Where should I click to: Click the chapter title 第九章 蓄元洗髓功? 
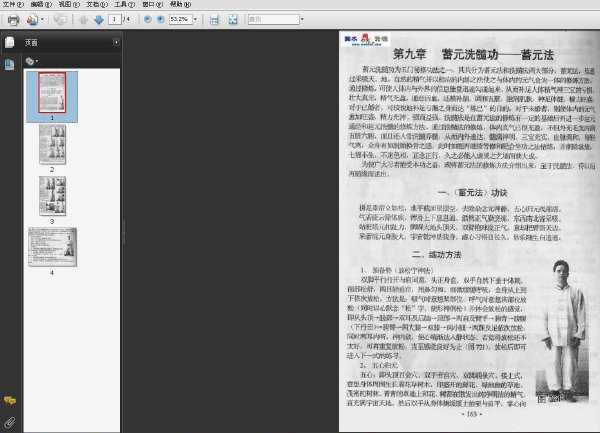point(473,54)
